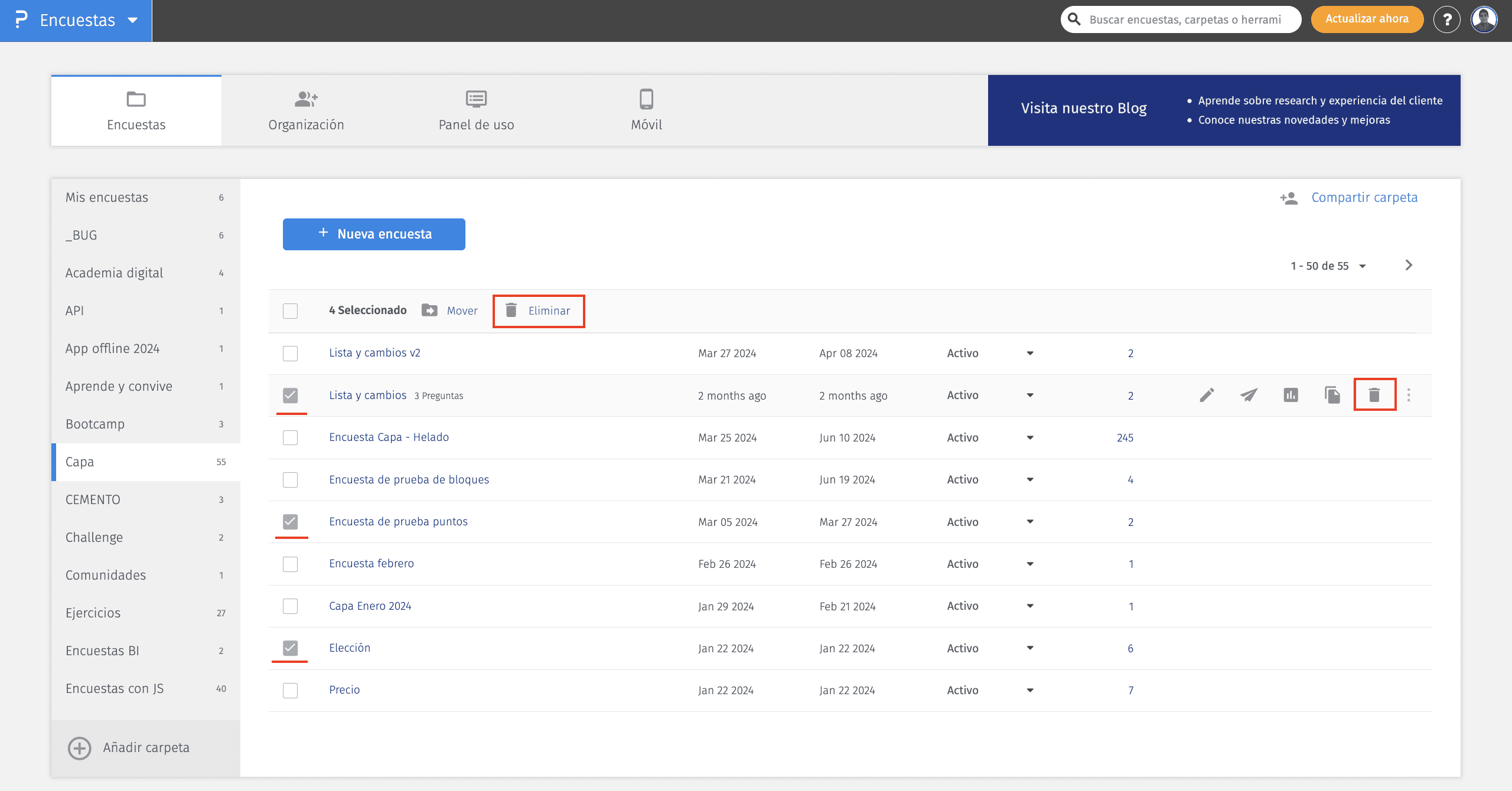Open the bar chart reports icon
Viewport: 1512px width, 791px height.
click(1291, 395)
